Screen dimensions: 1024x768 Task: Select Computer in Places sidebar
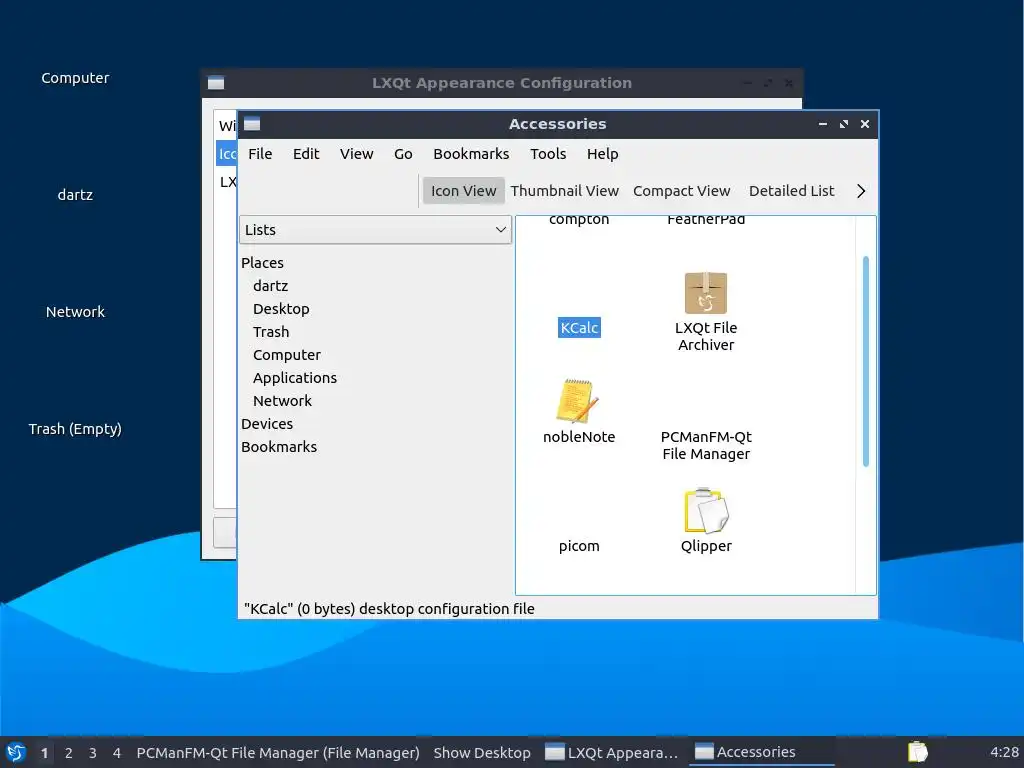pyautogui.click(x=287, y=355)
